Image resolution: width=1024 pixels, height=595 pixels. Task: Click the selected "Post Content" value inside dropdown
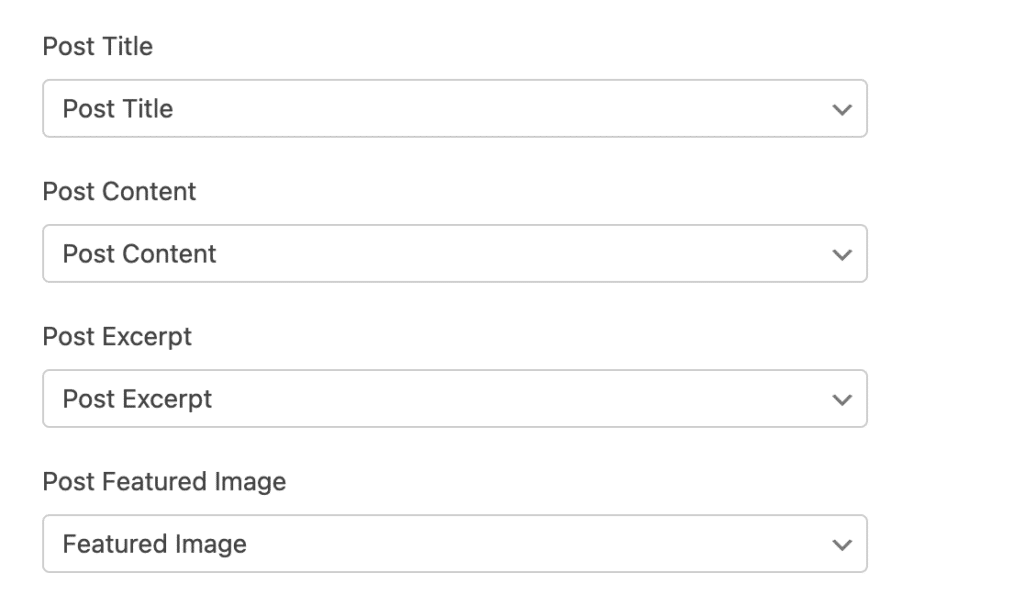tap(139, 254)
